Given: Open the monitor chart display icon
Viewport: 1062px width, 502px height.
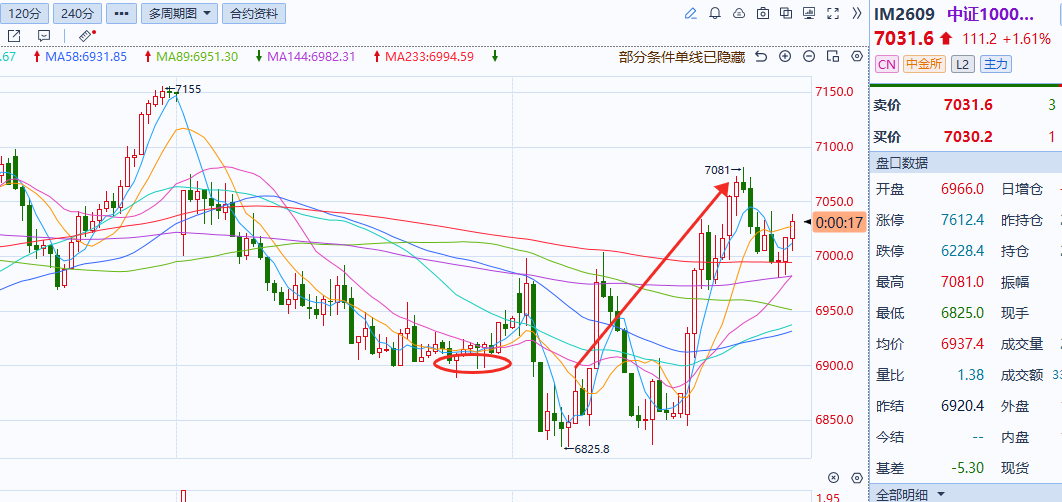Looking at the screenshot, I should tap(809, 13).
